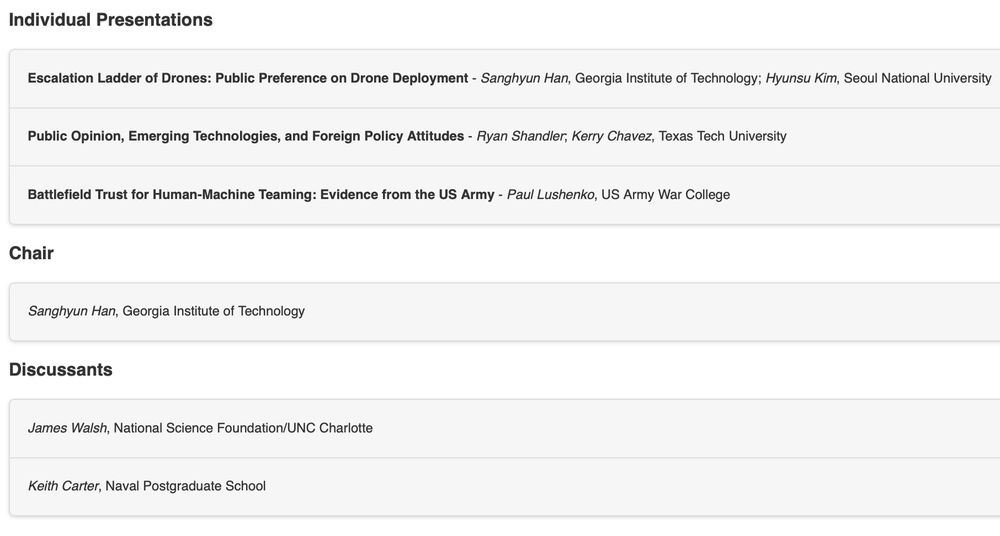The height and width of the screenshot is (536, 1000).
Task: Click Georgia Institute of Technology under Chair
Action: point(214,311)
